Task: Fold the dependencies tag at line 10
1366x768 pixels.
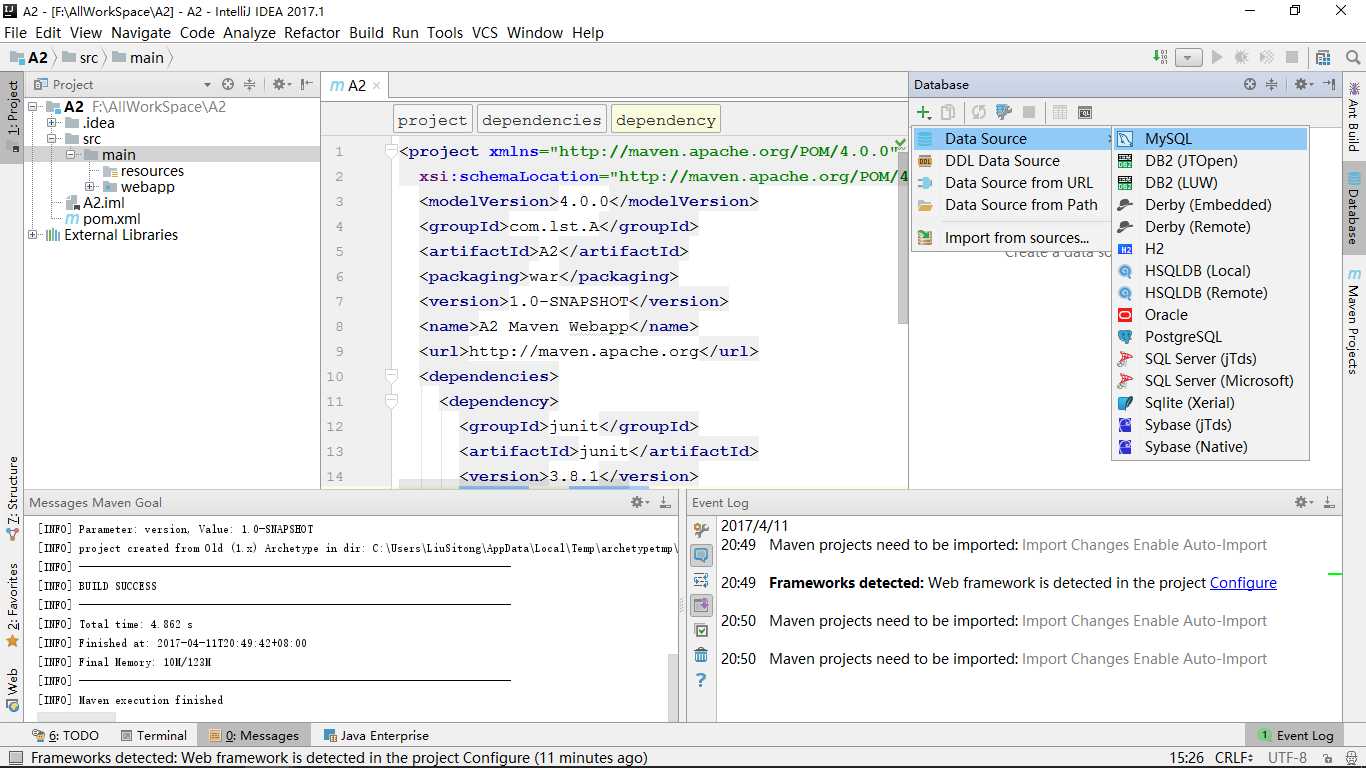Action: [x=391, y=376]
